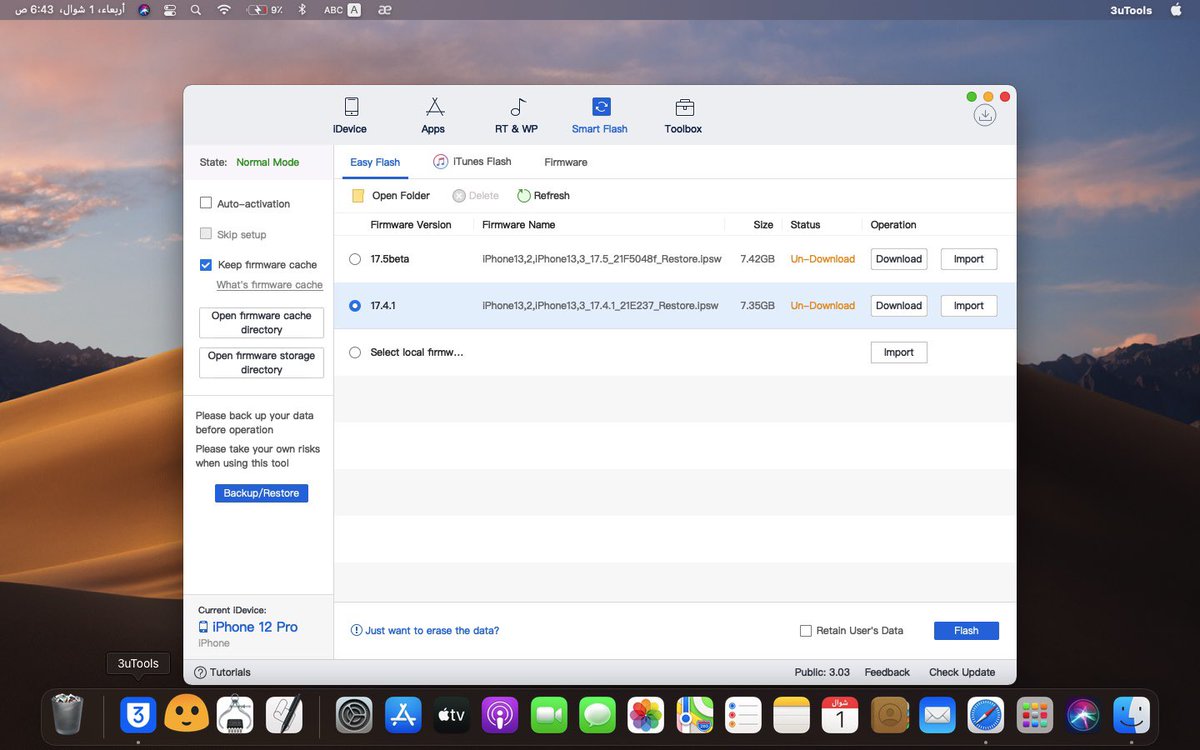Click the blue Flash button
The image size is (1200, 750).
966,631
